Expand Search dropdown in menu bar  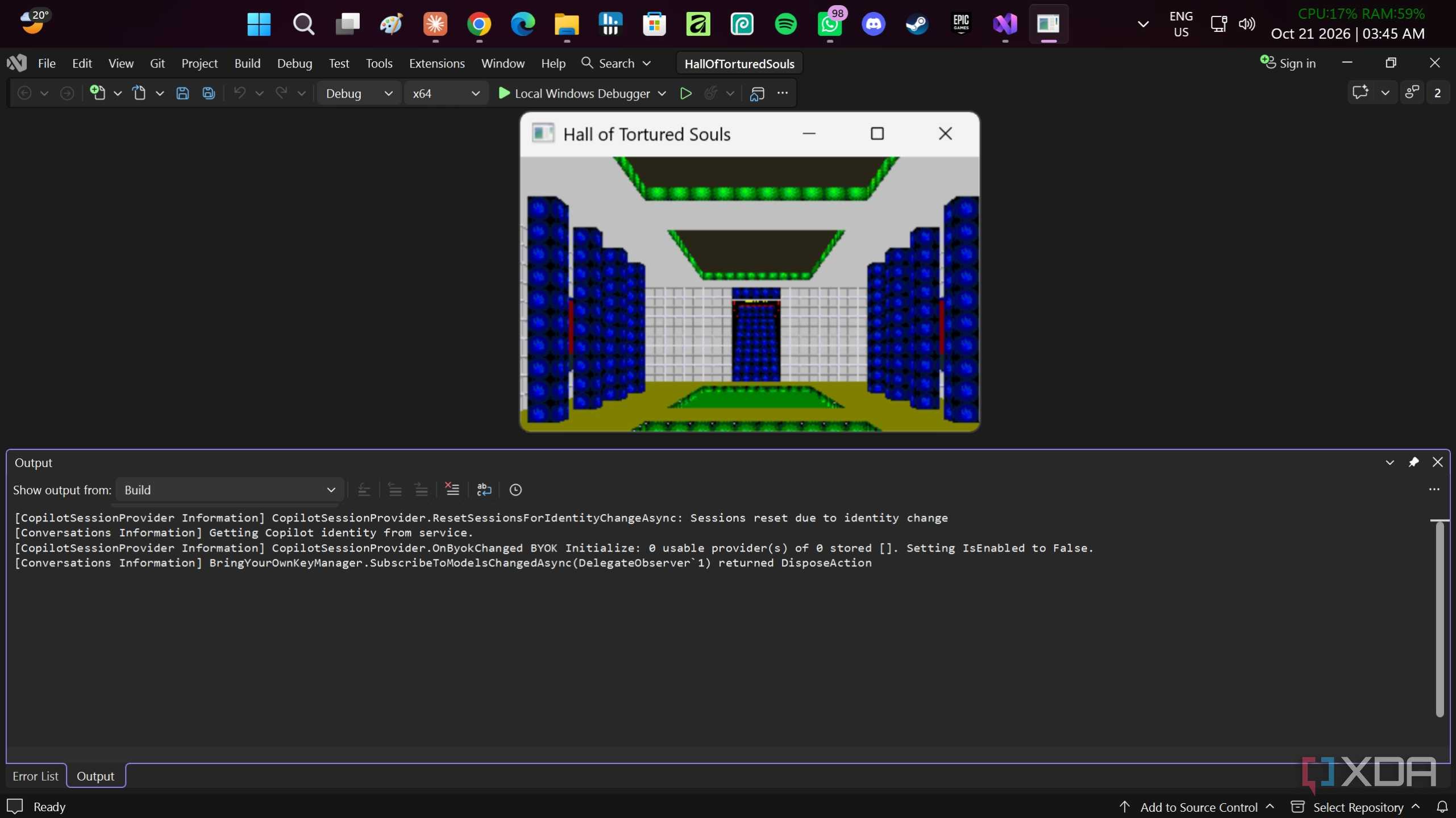pos(647,63)
